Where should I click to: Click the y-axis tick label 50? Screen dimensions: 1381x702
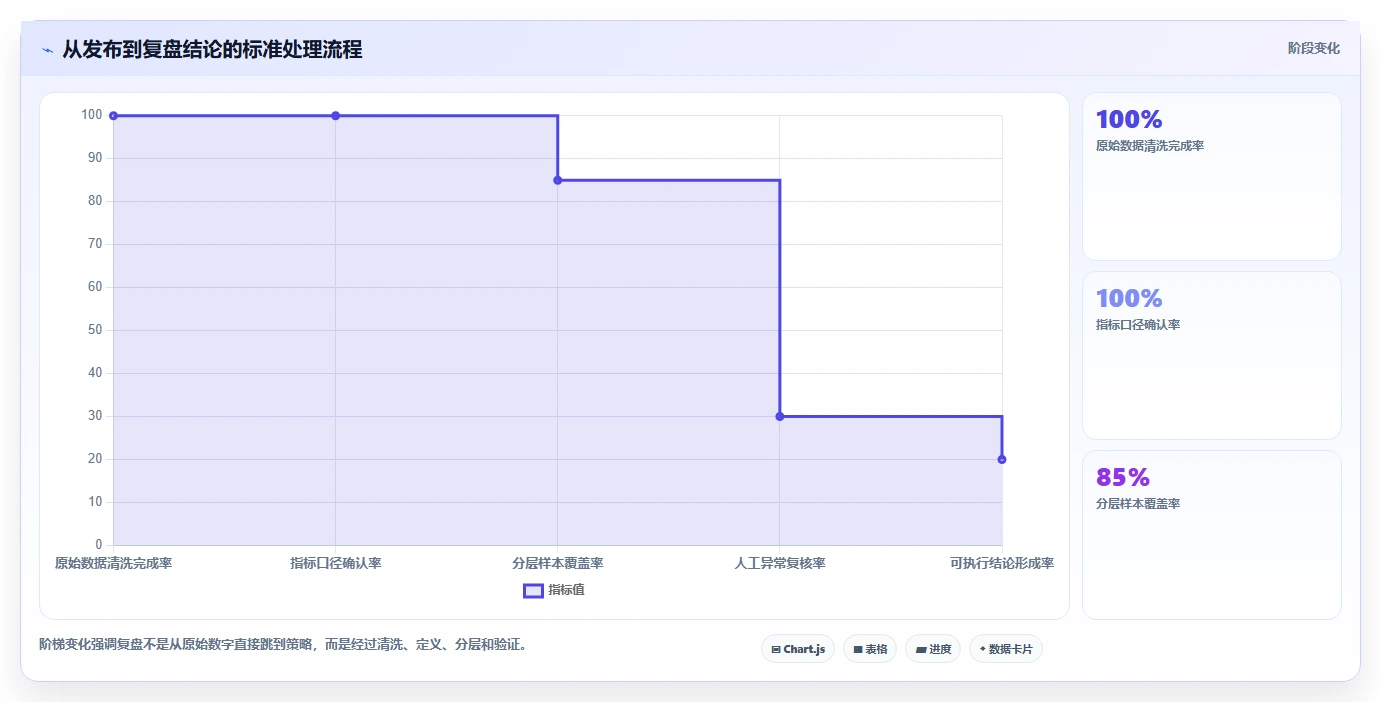click(95, 330)
